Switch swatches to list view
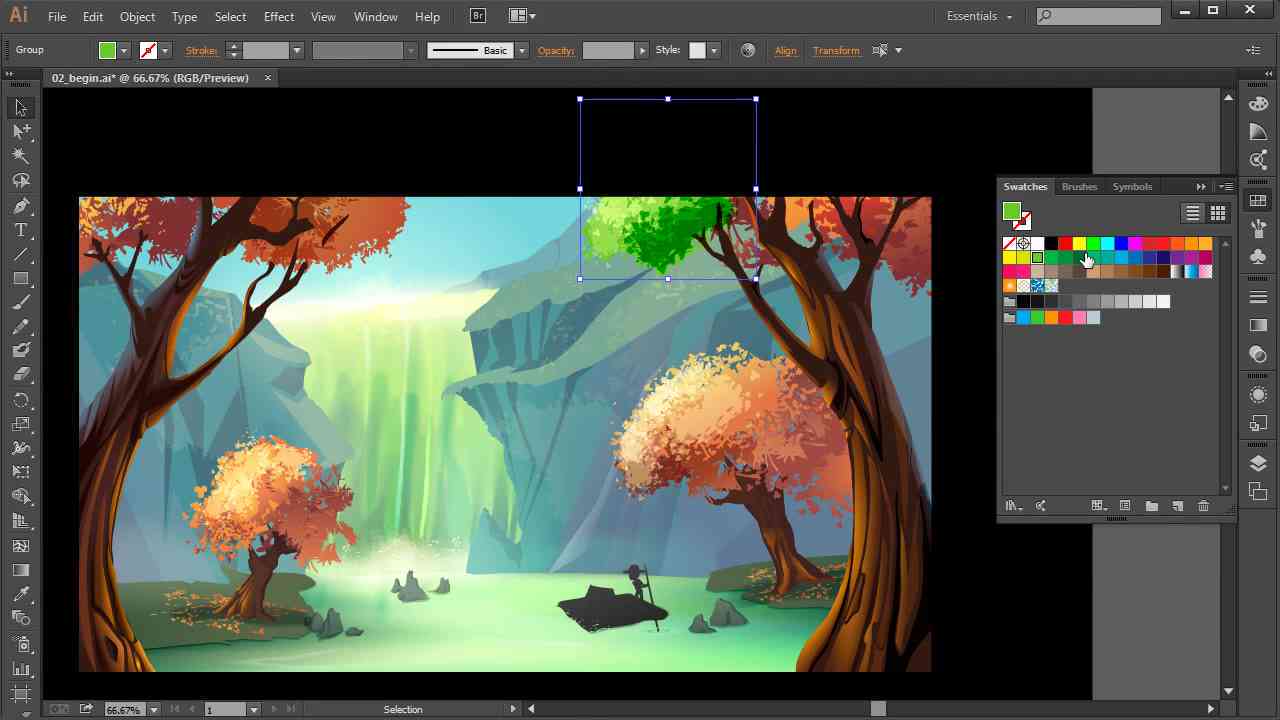1280x720 pixels. point(1192,212)
